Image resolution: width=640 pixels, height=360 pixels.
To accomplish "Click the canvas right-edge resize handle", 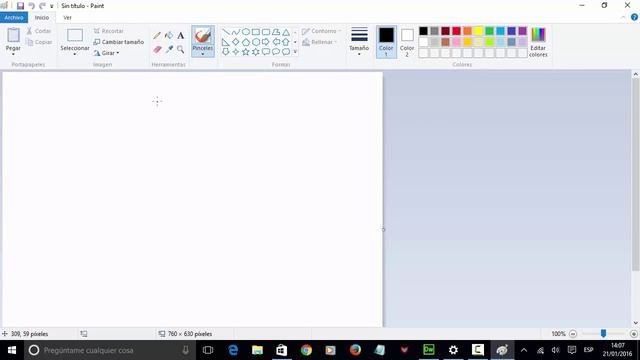I will pos(383,230).
